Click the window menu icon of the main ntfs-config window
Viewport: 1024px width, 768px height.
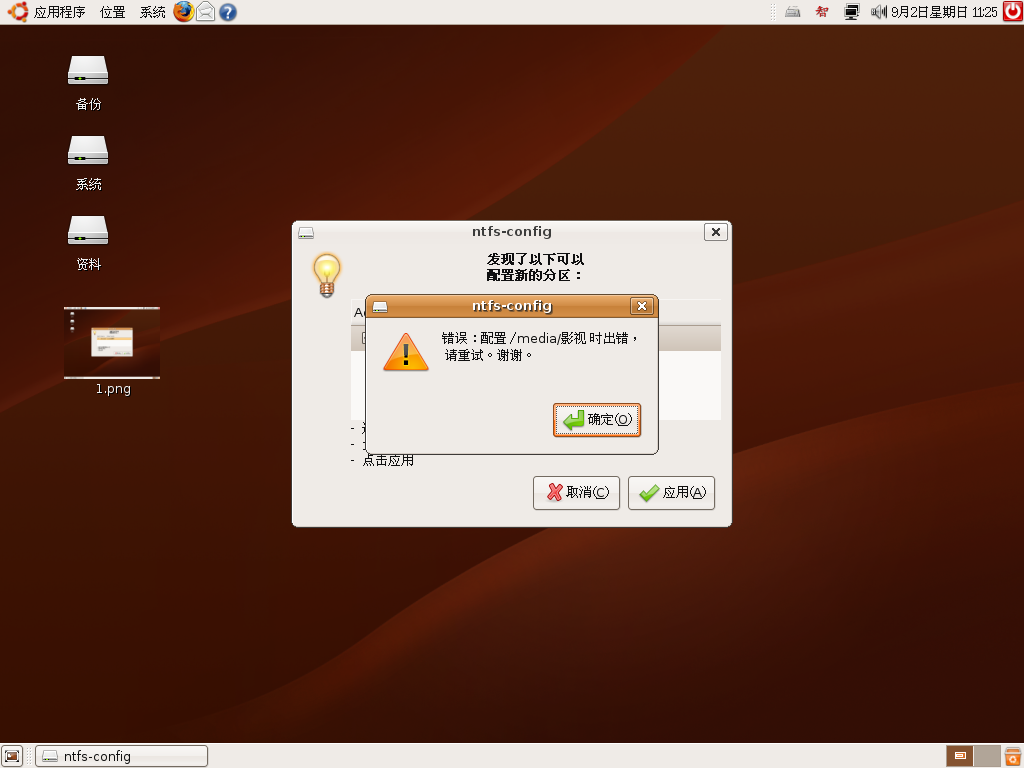(306, 232)
